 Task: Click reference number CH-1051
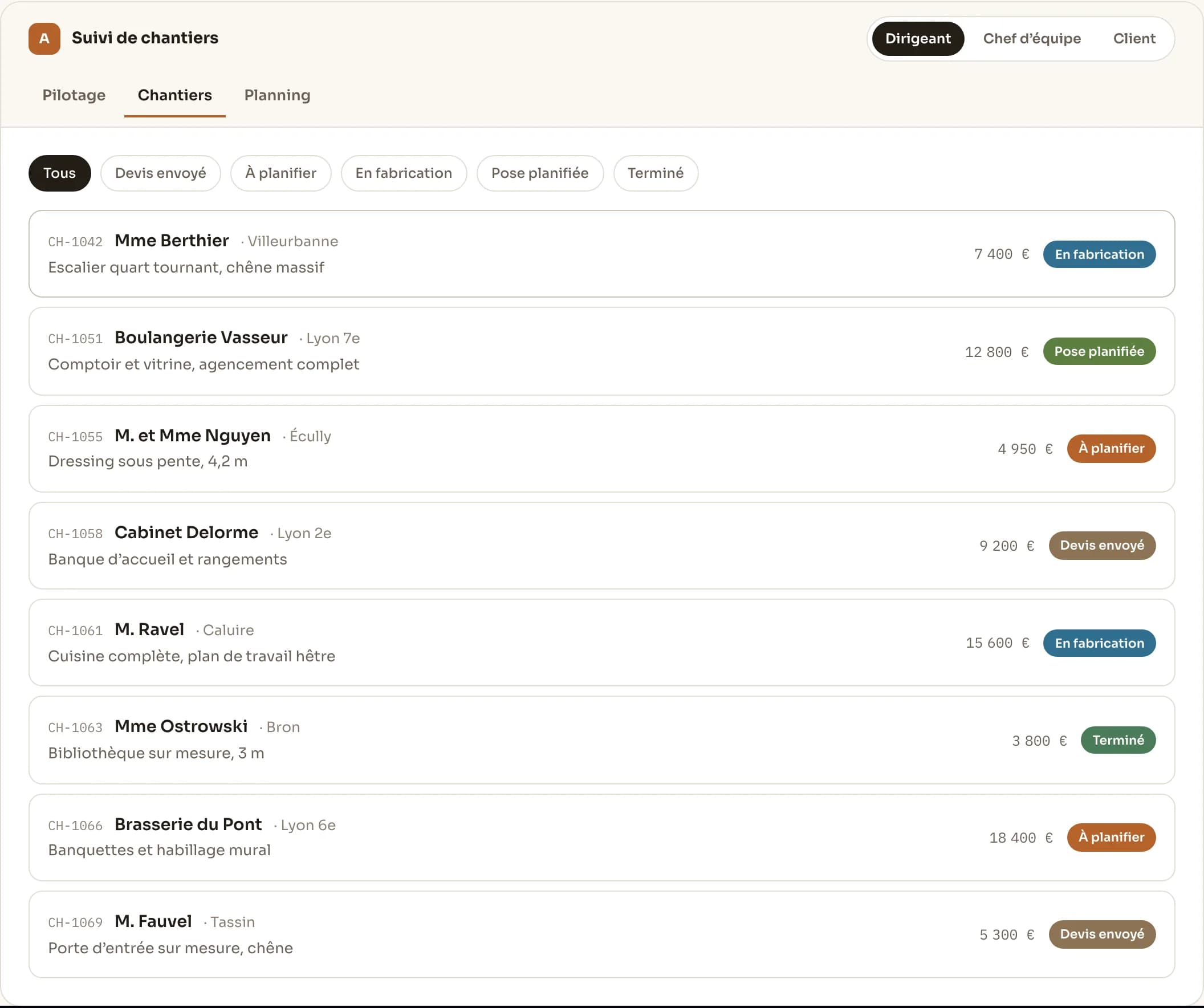[x=75, y=339]
